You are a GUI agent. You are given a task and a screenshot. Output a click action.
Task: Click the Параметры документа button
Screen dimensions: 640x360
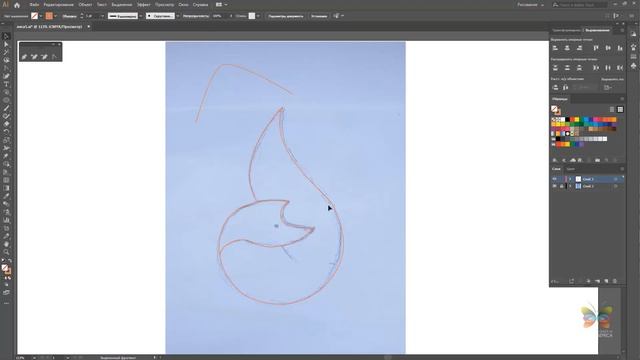tap(286, 16)
